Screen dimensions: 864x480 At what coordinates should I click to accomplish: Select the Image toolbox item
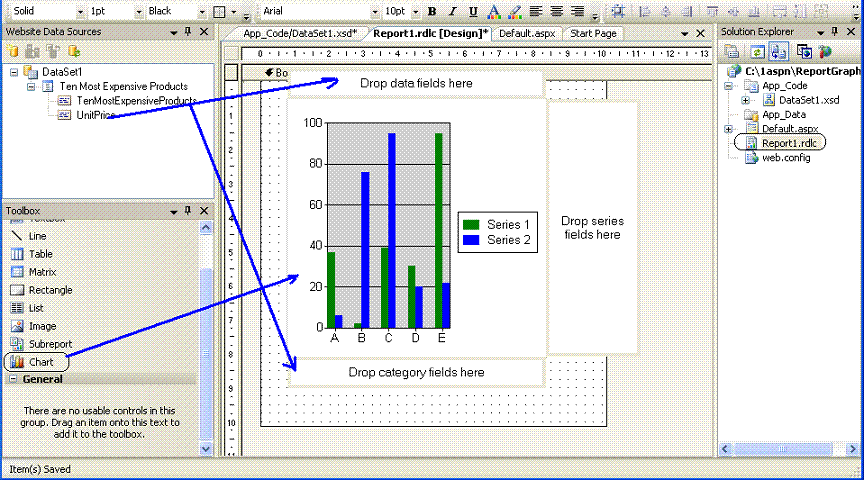click(42, 326)
